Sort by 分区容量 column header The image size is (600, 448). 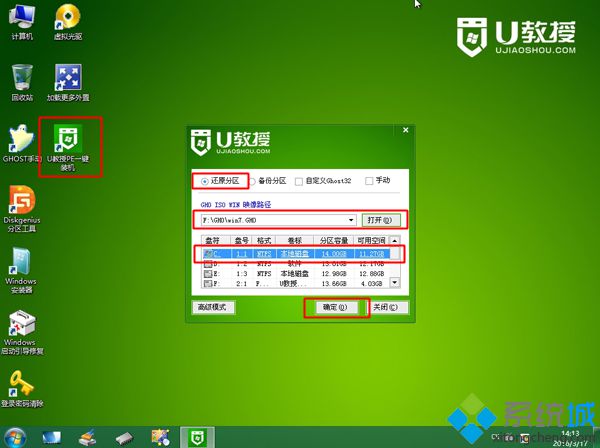(334, 241)
